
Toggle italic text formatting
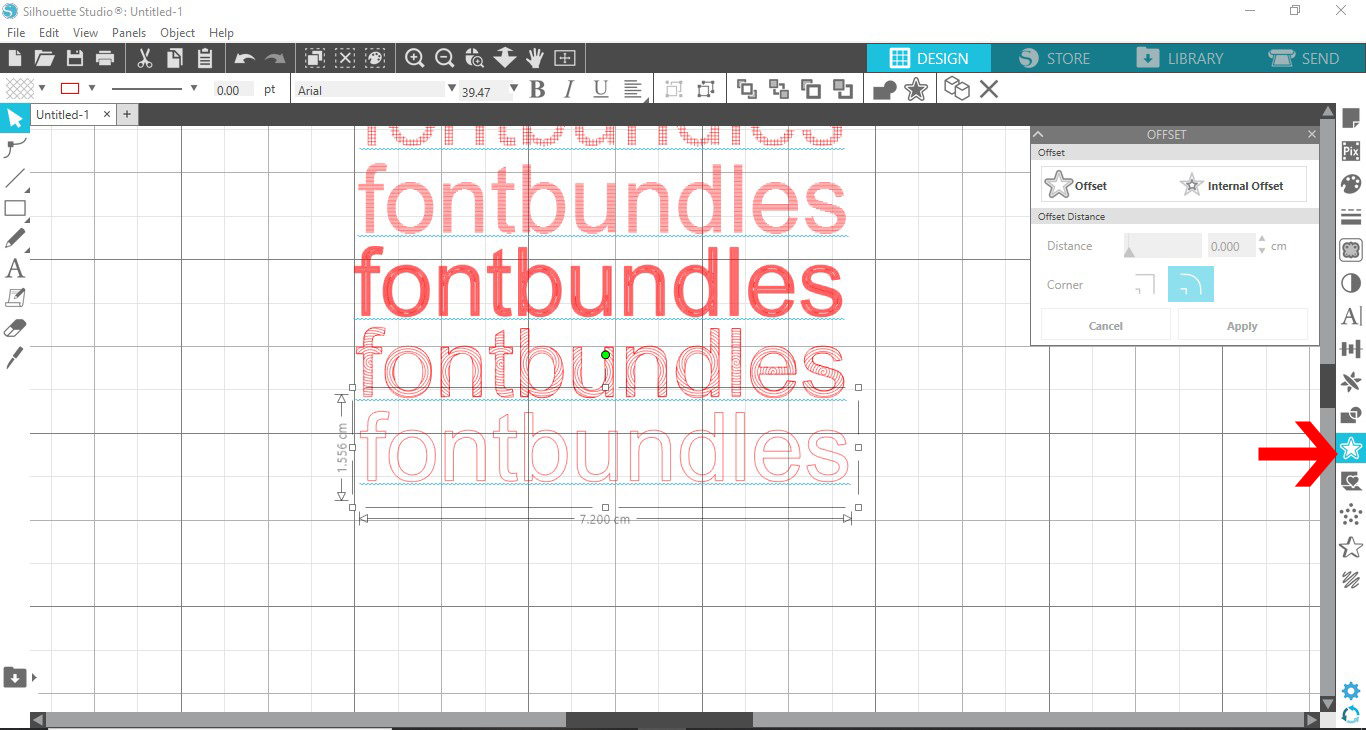coord(568,90)
